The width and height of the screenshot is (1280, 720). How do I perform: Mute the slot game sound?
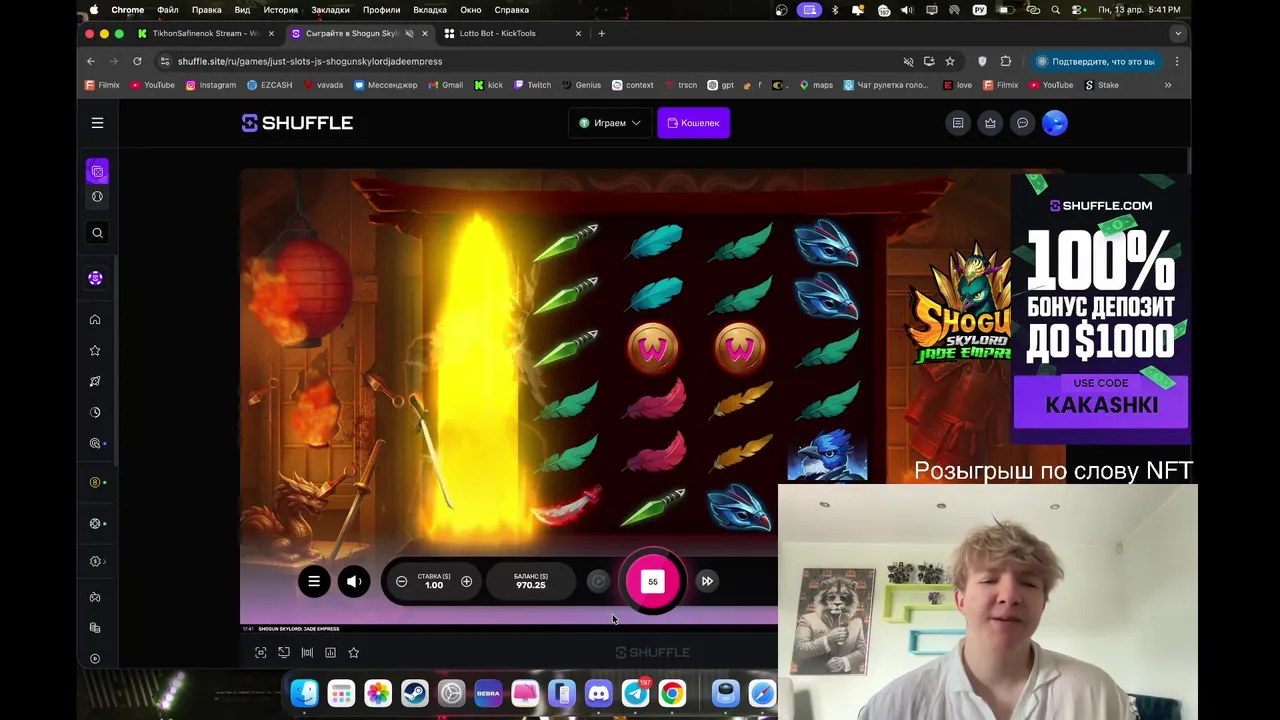pos(353,581)
